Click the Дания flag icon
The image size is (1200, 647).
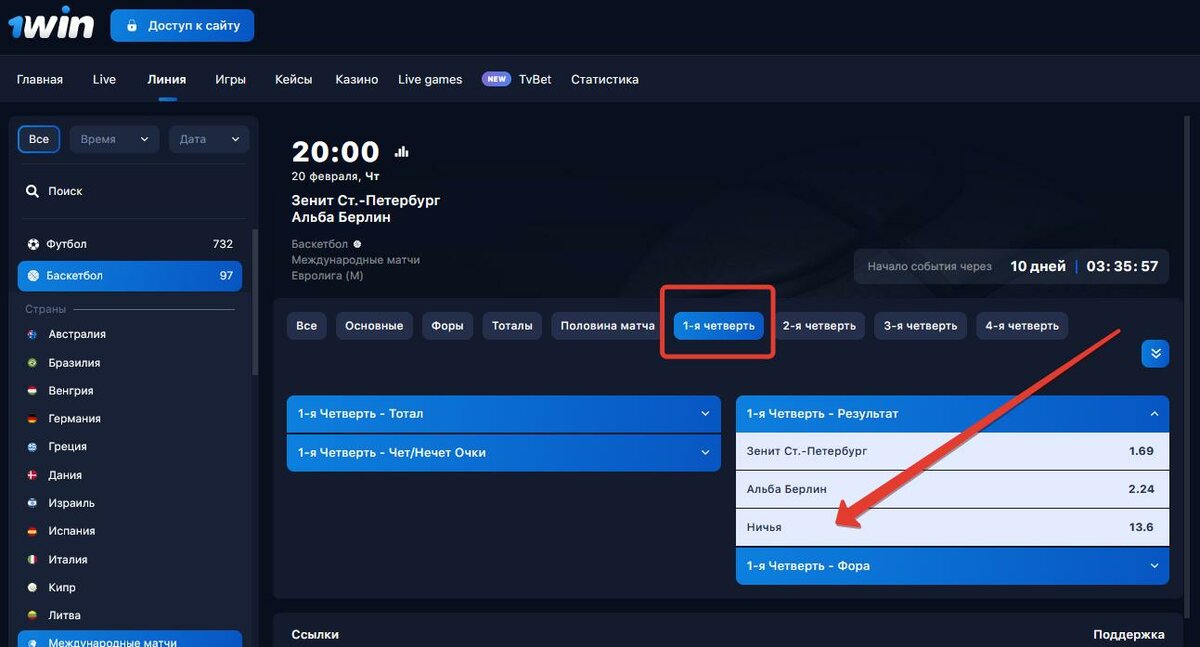pyautogui.click(x=33, y=475)
